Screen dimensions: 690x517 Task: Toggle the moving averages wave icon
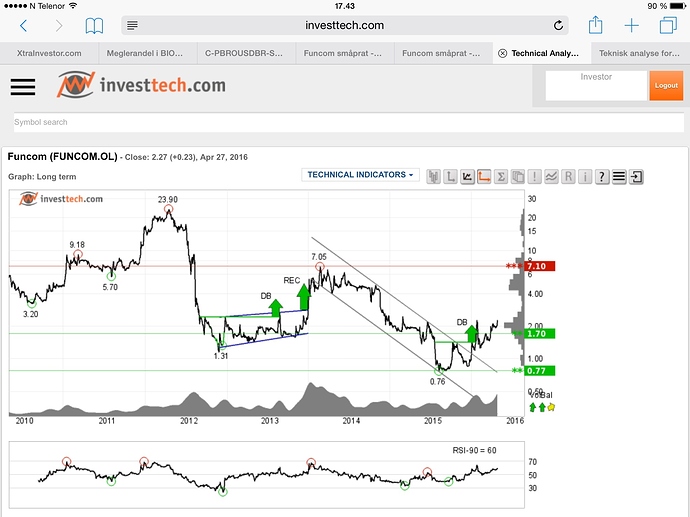point(551,177)
